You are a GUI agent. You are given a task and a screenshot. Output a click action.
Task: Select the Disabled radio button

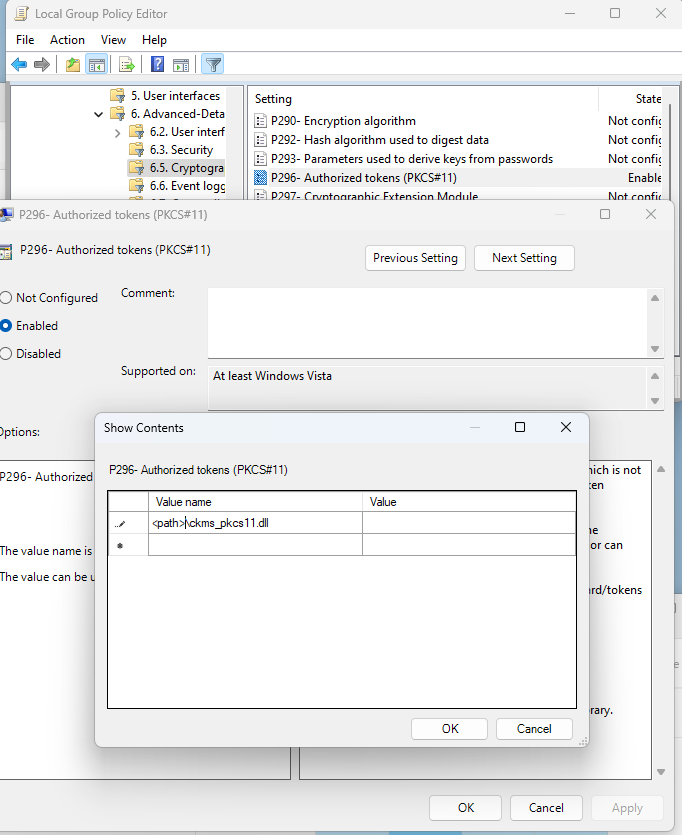point(6,354)
